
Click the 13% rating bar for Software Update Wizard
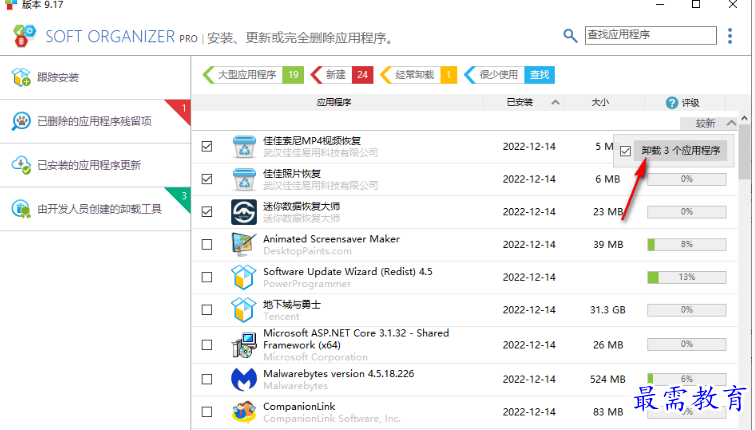click(x=687, y=277)
